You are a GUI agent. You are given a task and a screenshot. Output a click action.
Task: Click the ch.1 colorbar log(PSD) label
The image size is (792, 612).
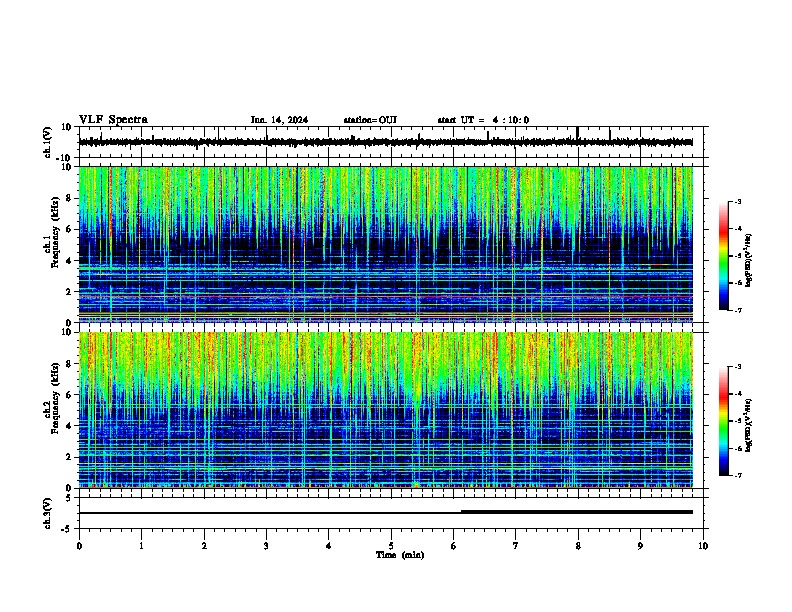(x=748, y=260)
